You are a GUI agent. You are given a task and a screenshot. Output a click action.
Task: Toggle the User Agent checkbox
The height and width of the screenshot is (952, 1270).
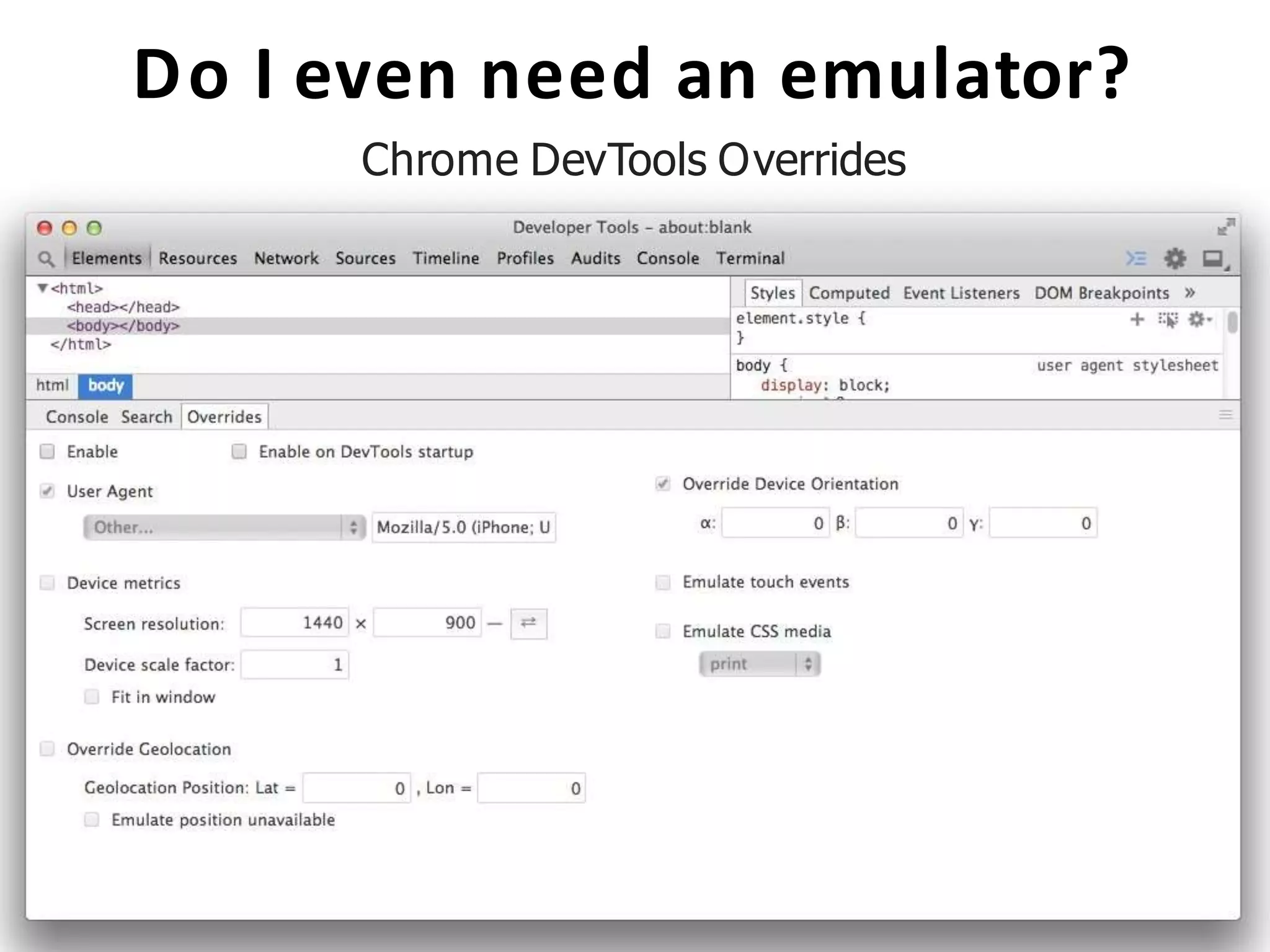point(47,491)
